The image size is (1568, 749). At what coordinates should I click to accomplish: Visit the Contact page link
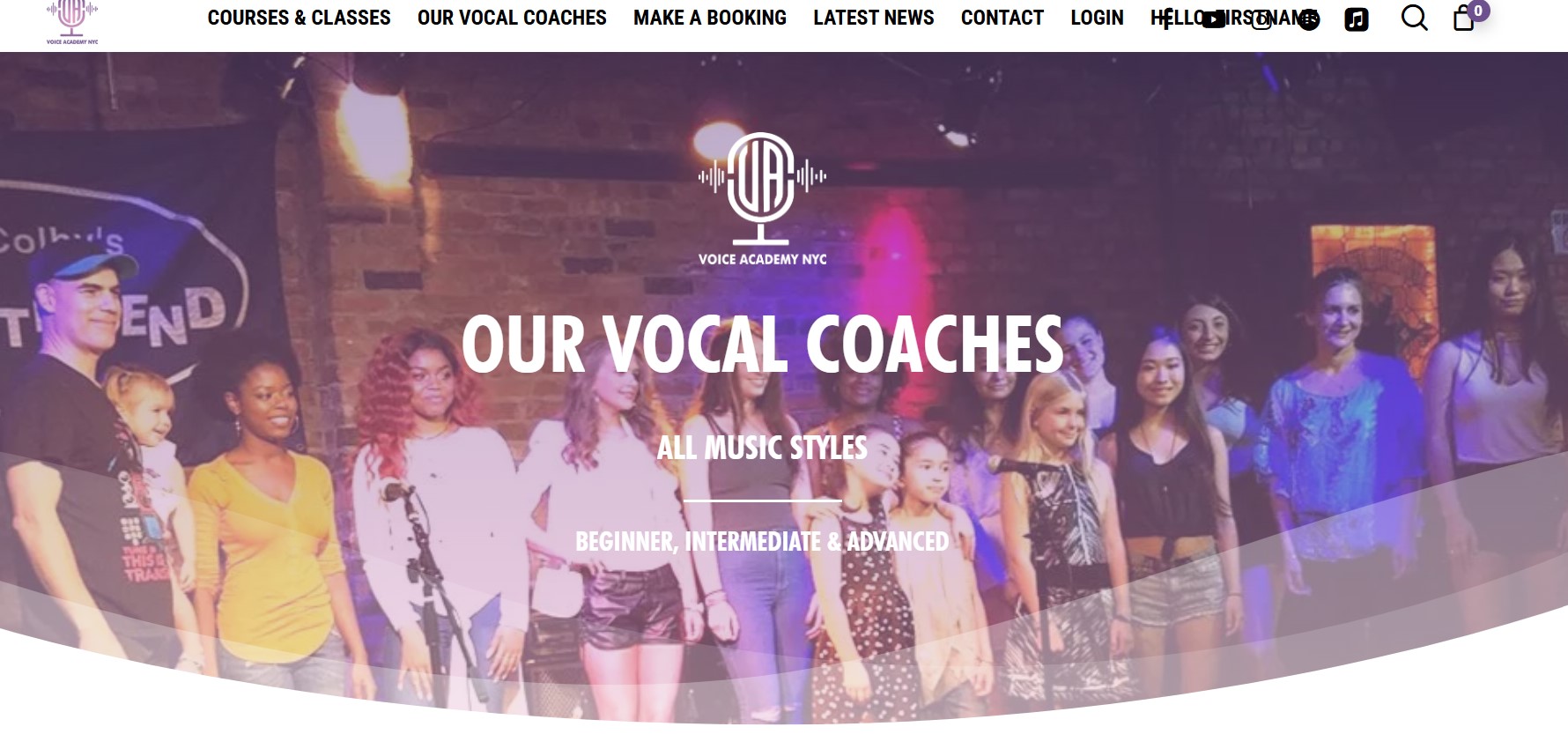coord(1002,18)
